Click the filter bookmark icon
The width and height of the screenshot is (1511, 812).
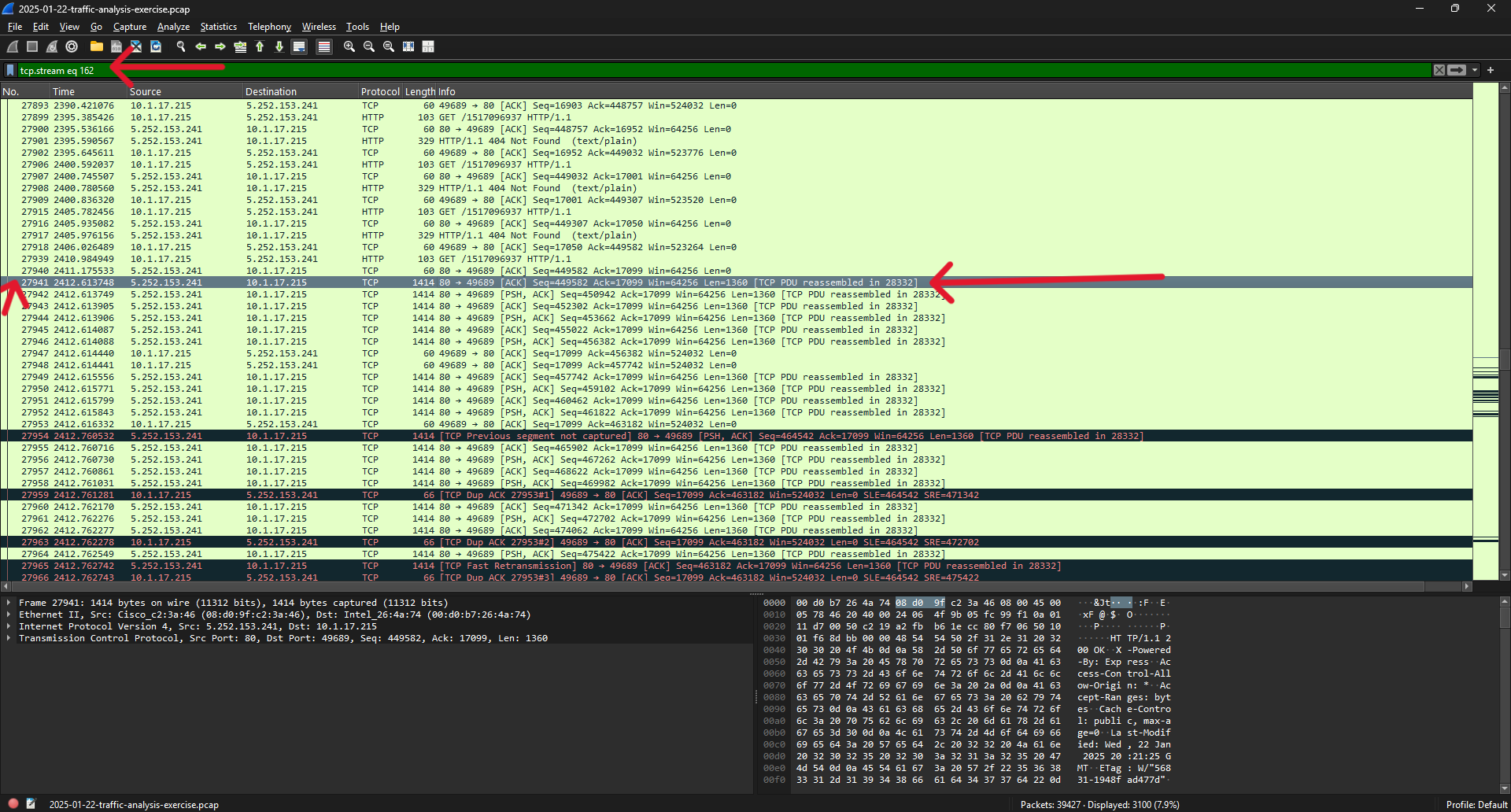coord(10,70)
